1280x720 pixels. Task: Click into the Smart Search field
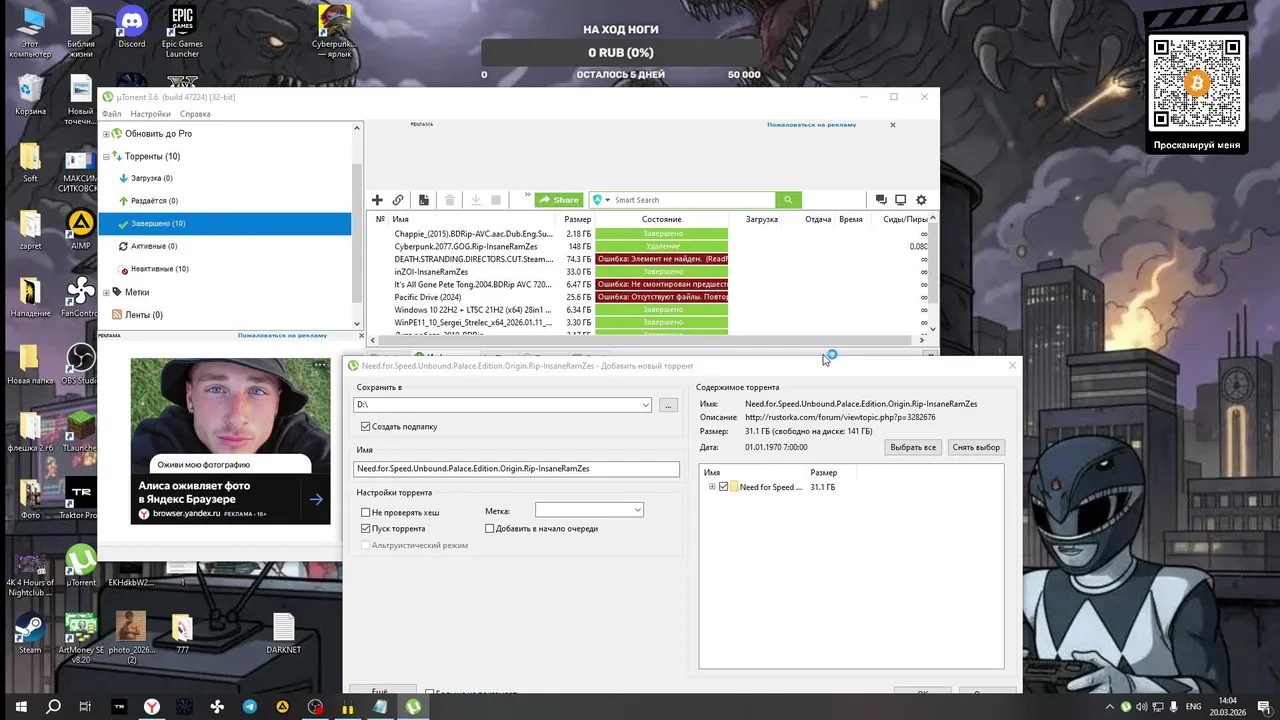click(x=693, y=200)
